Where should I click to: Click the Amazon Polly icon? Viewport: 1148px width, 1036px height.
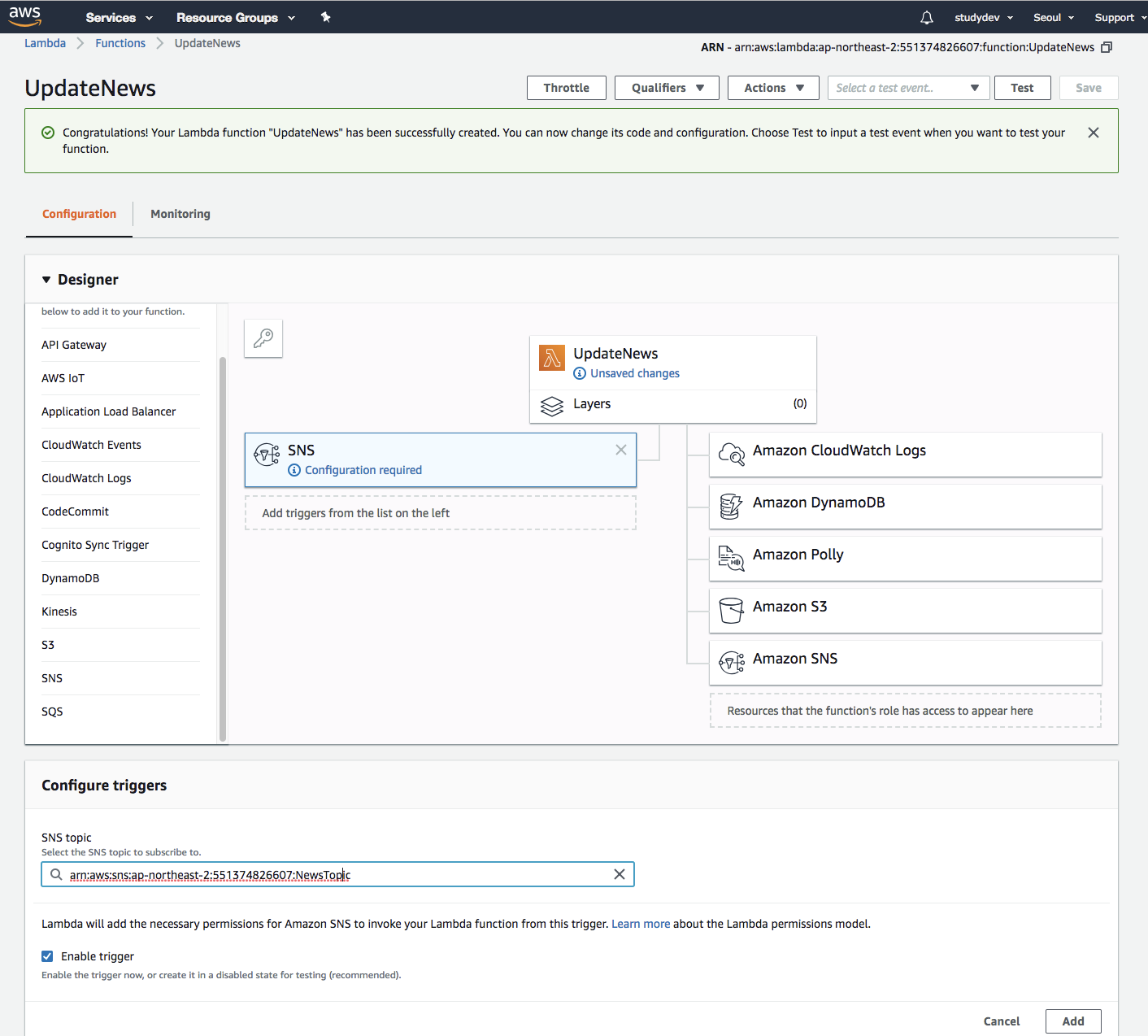pyautogui.click(x=731, y=559)
